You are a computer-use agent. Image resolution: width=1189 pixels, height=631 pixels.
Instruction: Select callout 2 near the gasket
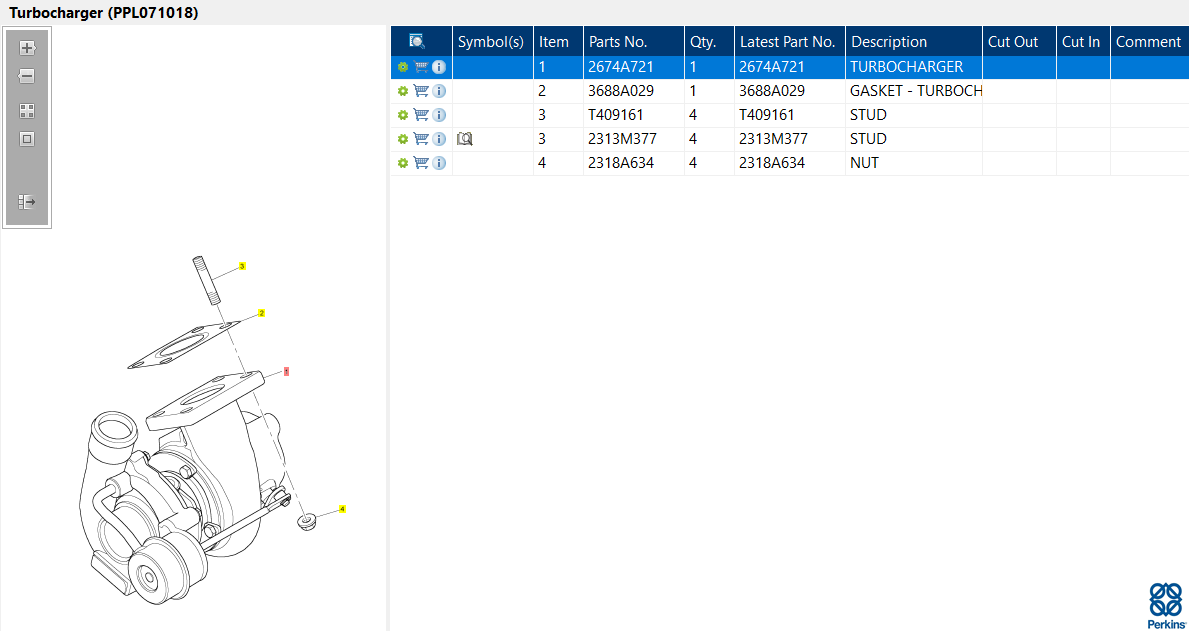tap(262, 312)
